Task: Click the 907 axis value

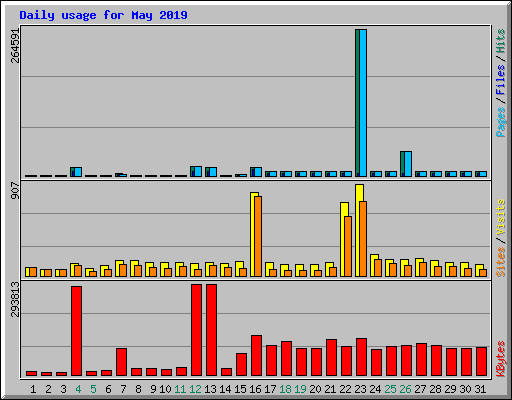Action: pyautogui.click(x=15, y=191)
